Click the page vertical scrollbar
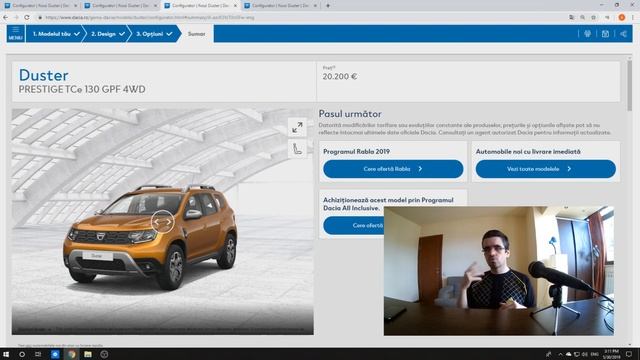 click(x=629, y=86)
